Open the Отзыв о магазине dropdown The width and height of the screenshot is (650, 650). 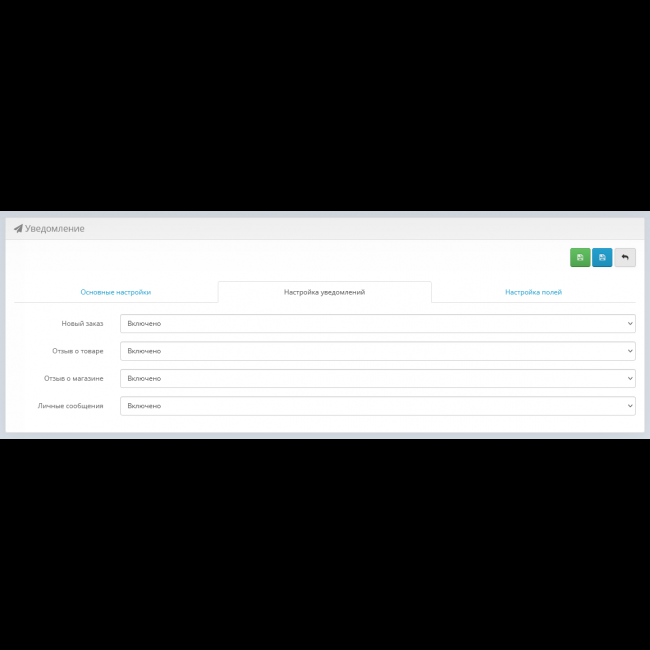pos(377,379)
